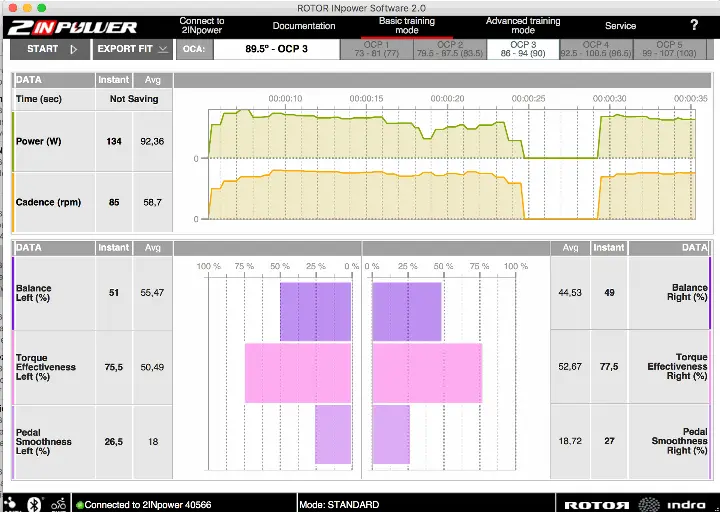This screenshot has width=720, height=512.
Task: Click the 00:00:25 marker on the time axis
Action: click(x=528, y=98)
